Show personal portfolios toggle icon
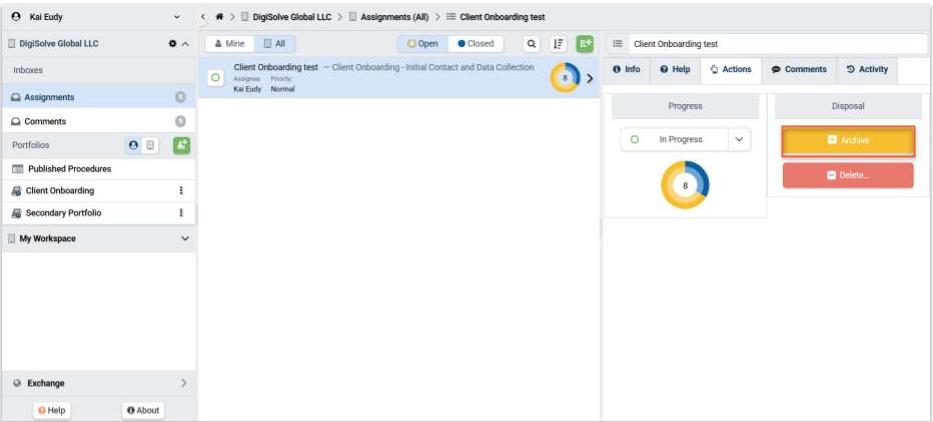Viewport: 933px width, 422px height. coord(133,145)
